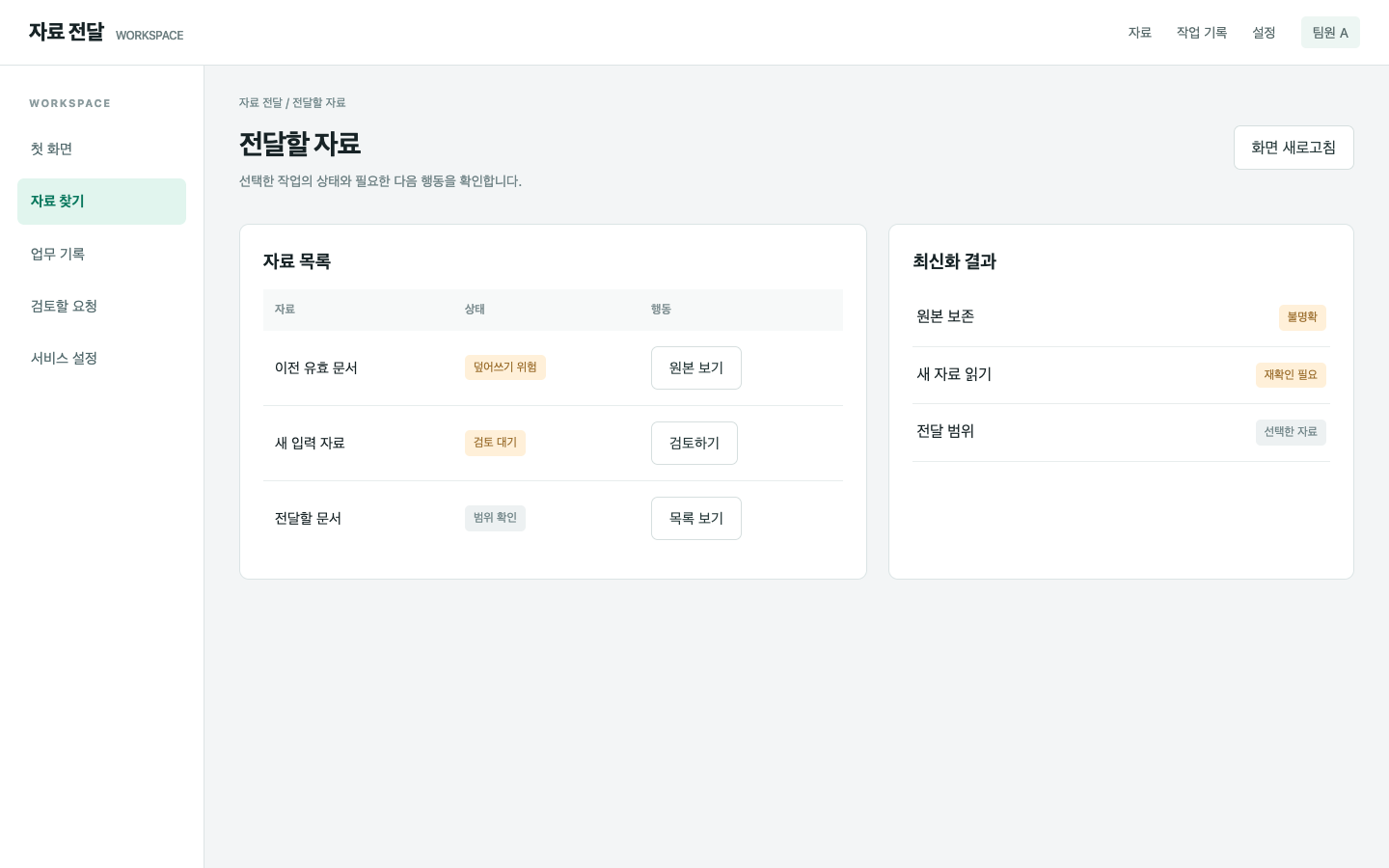This screenshot has height=868, width=1389.
Task: Click the 덮어쓰기 위험 status badge
Action: [x=505, y=367]
